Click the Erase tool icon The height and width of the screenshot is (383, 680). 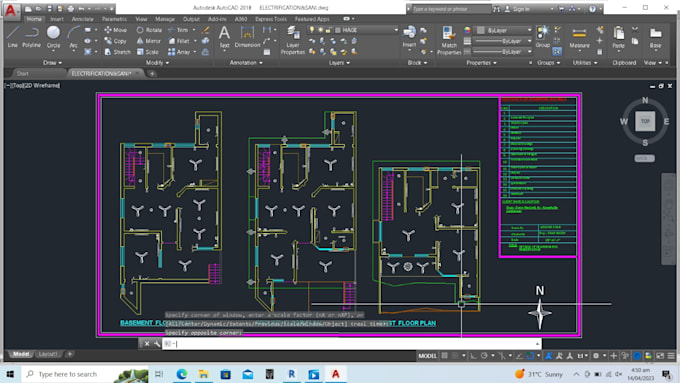(x=206, y=30)
